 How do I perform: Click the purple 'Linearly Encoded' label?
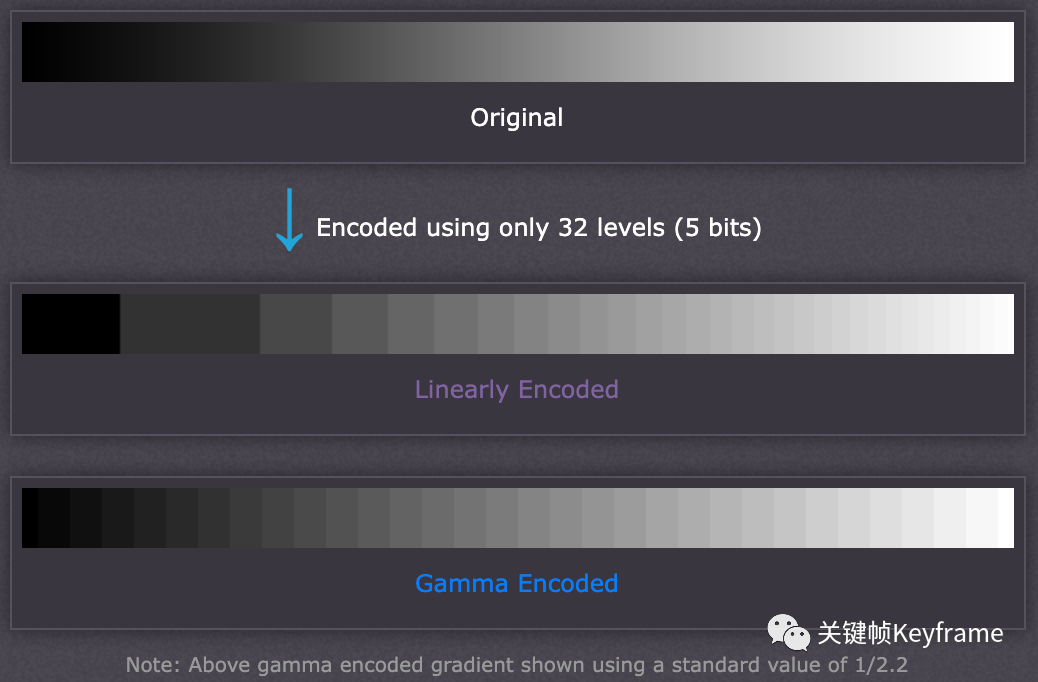pyautogui.click(x=517, y=389)
